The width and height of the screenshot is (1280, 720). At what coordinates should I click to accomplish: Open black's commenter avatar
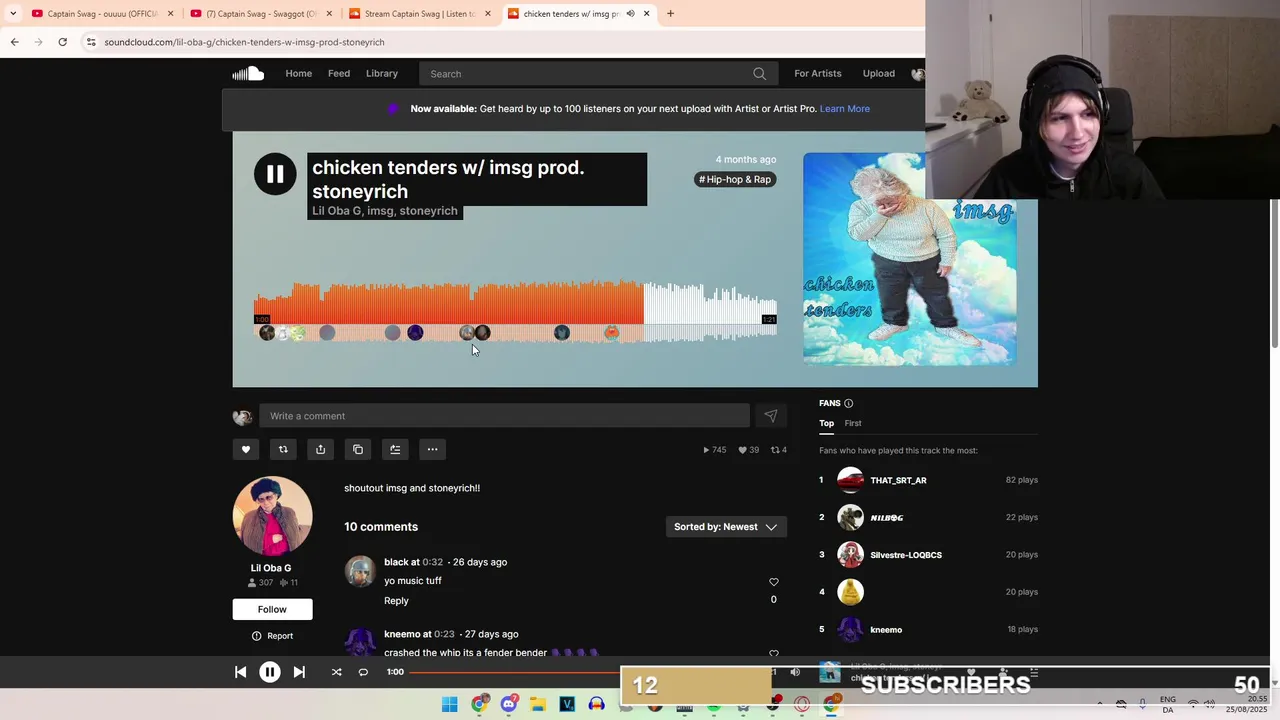tap(360, 571)
